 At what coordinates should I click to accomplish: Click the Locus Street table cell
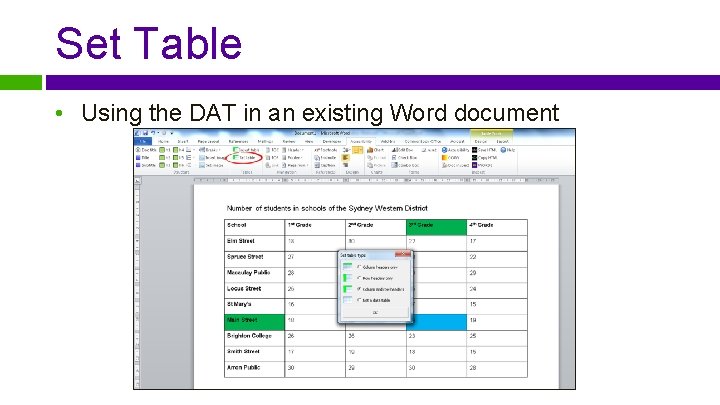tap(254, 291)
